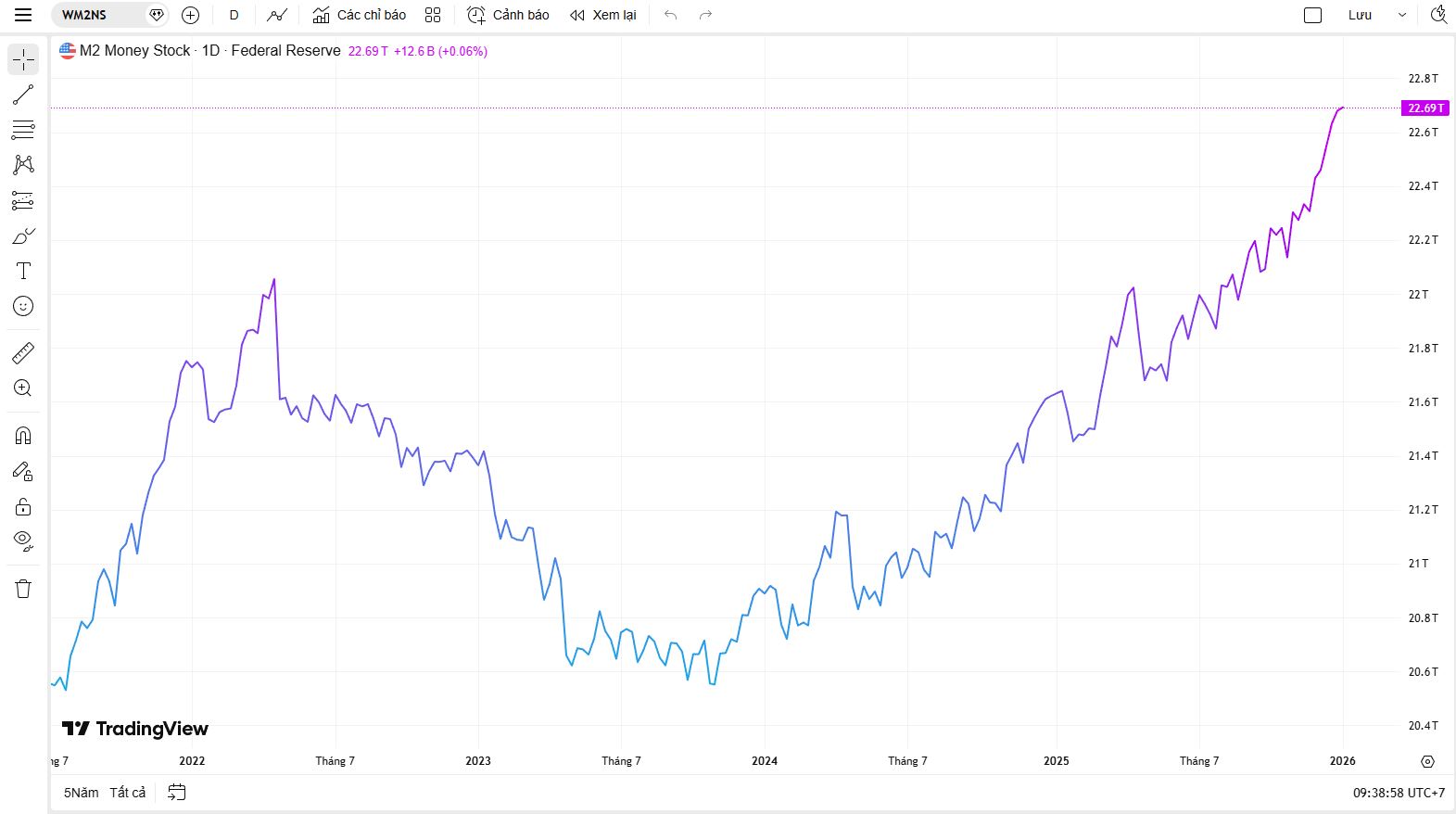Open the chart type dropdown

pos(276,15)
